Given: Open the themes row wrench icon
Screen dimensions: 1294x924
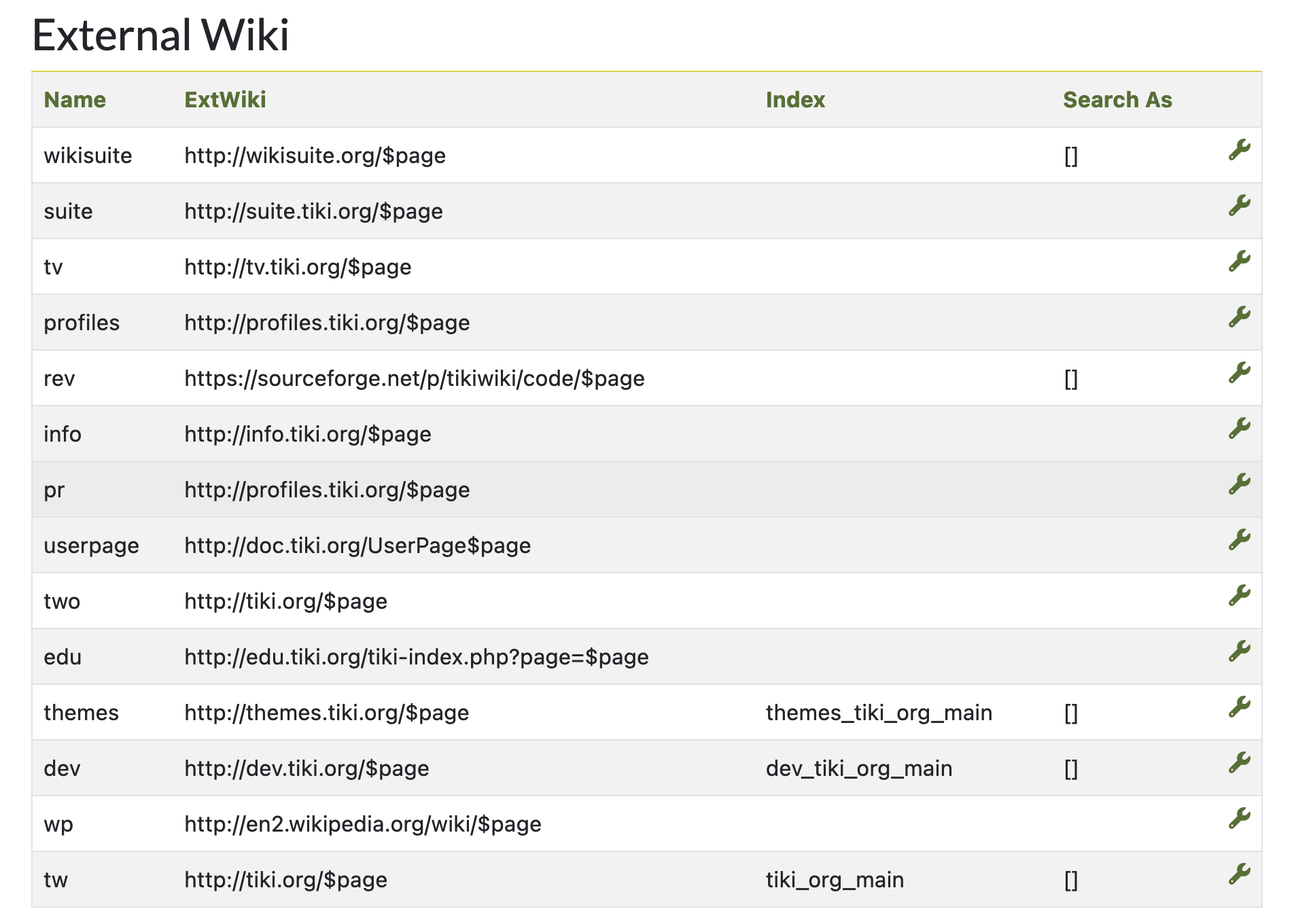Looking at the screenshot, I should click(1240, 707).
